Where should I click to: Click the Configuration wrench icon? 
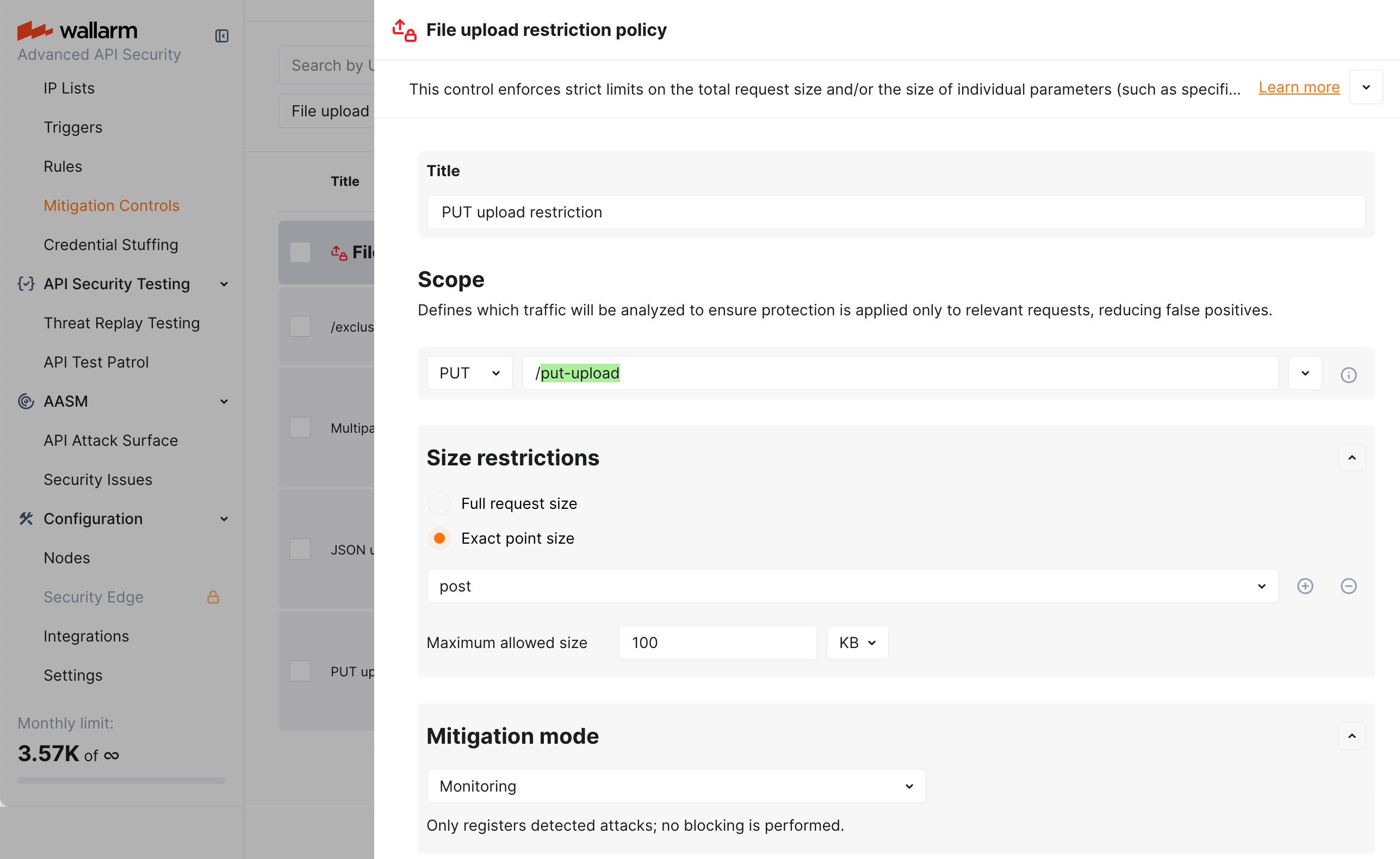click(x=26, y=518)
